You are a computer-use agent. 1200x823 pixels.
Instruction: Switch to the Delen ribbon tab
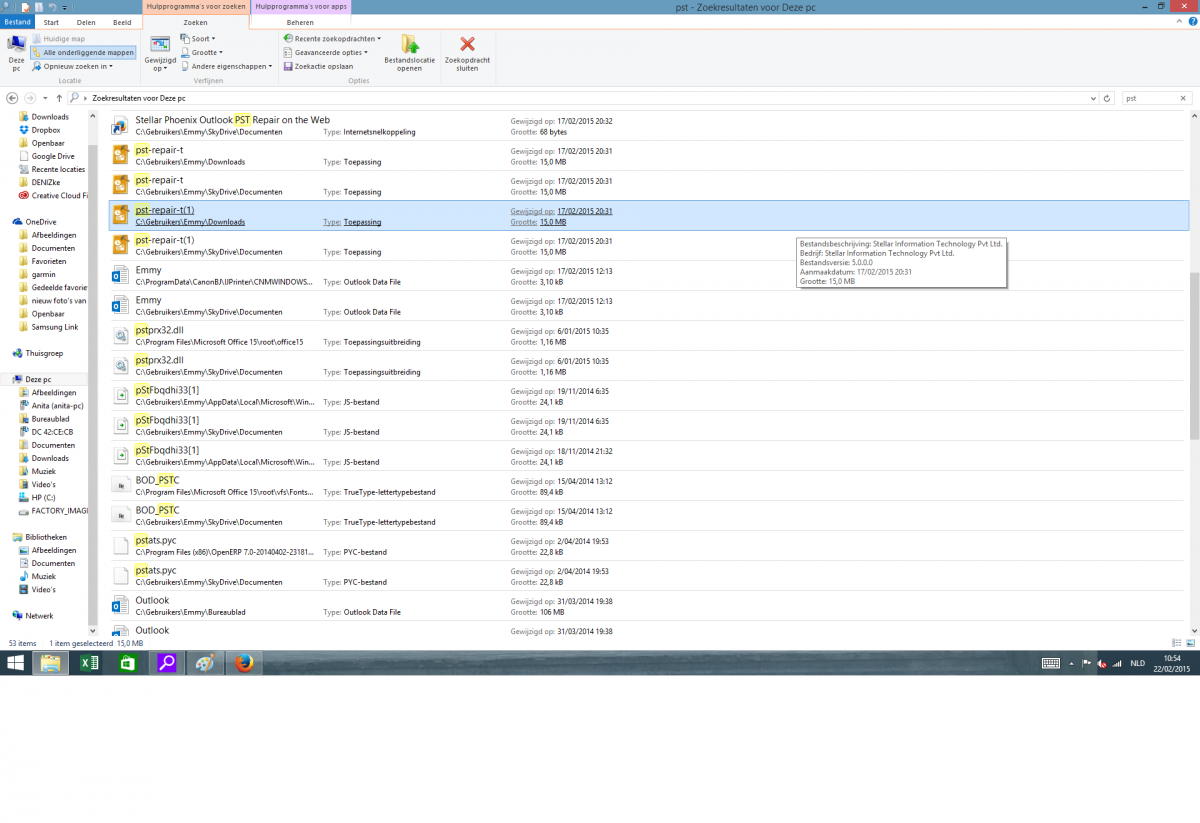[86, 20]
